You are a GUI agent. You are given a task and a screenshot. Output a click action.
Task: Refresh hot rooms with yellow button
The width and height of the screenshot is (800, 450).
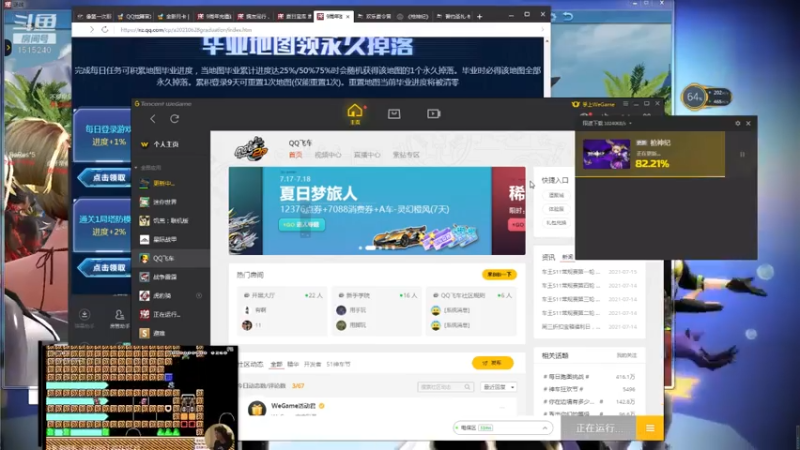coord(499,274)
